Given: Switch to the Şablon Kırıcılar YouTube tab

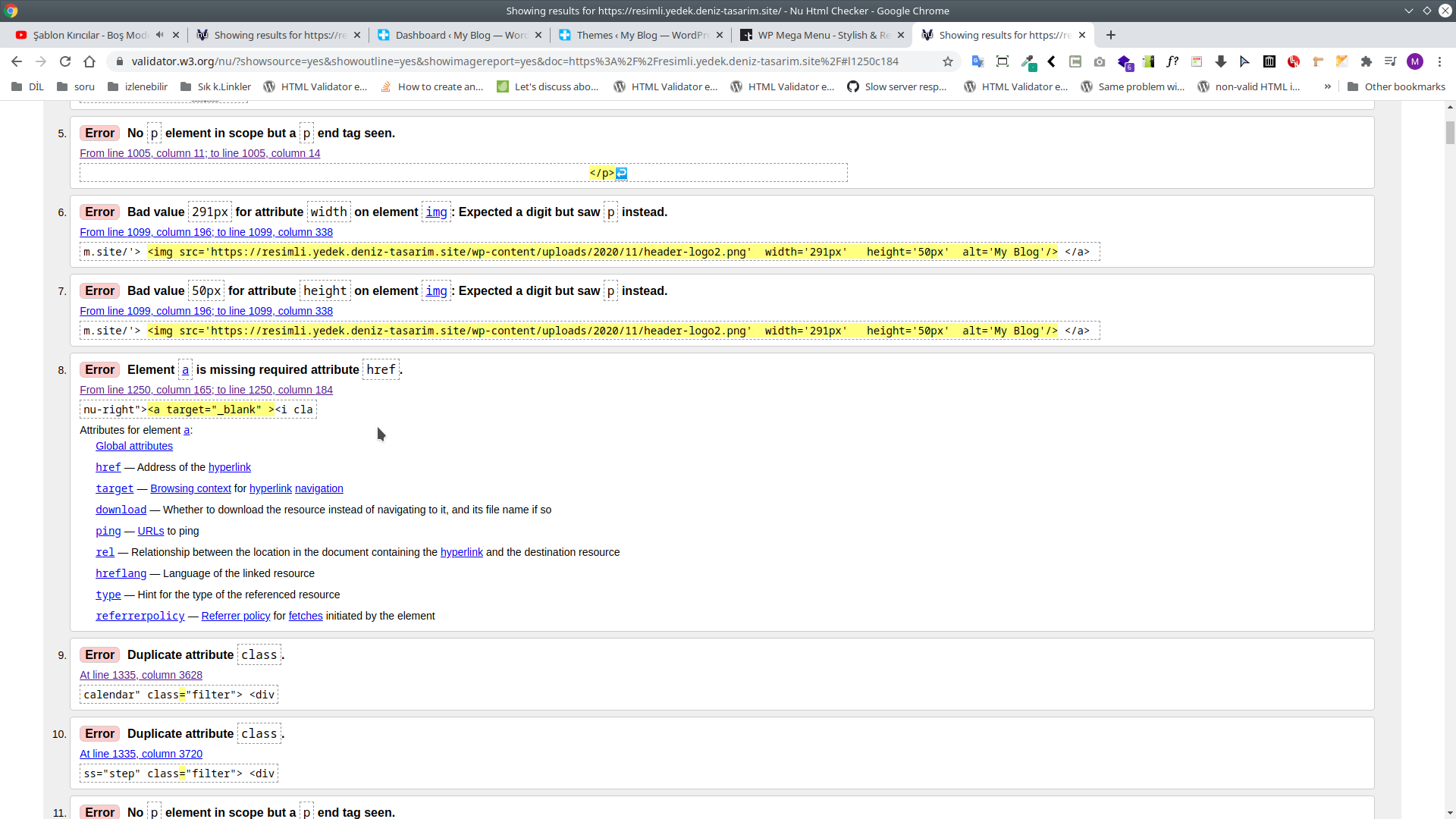Looking at the screenshot, I should pyautogui.click(x=89, y=35).
